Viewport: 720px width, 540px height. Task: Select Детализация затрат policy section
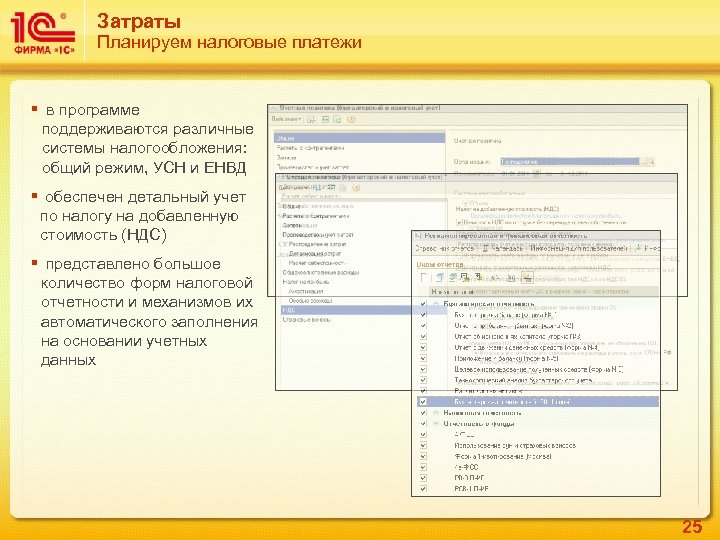[315, 253]
